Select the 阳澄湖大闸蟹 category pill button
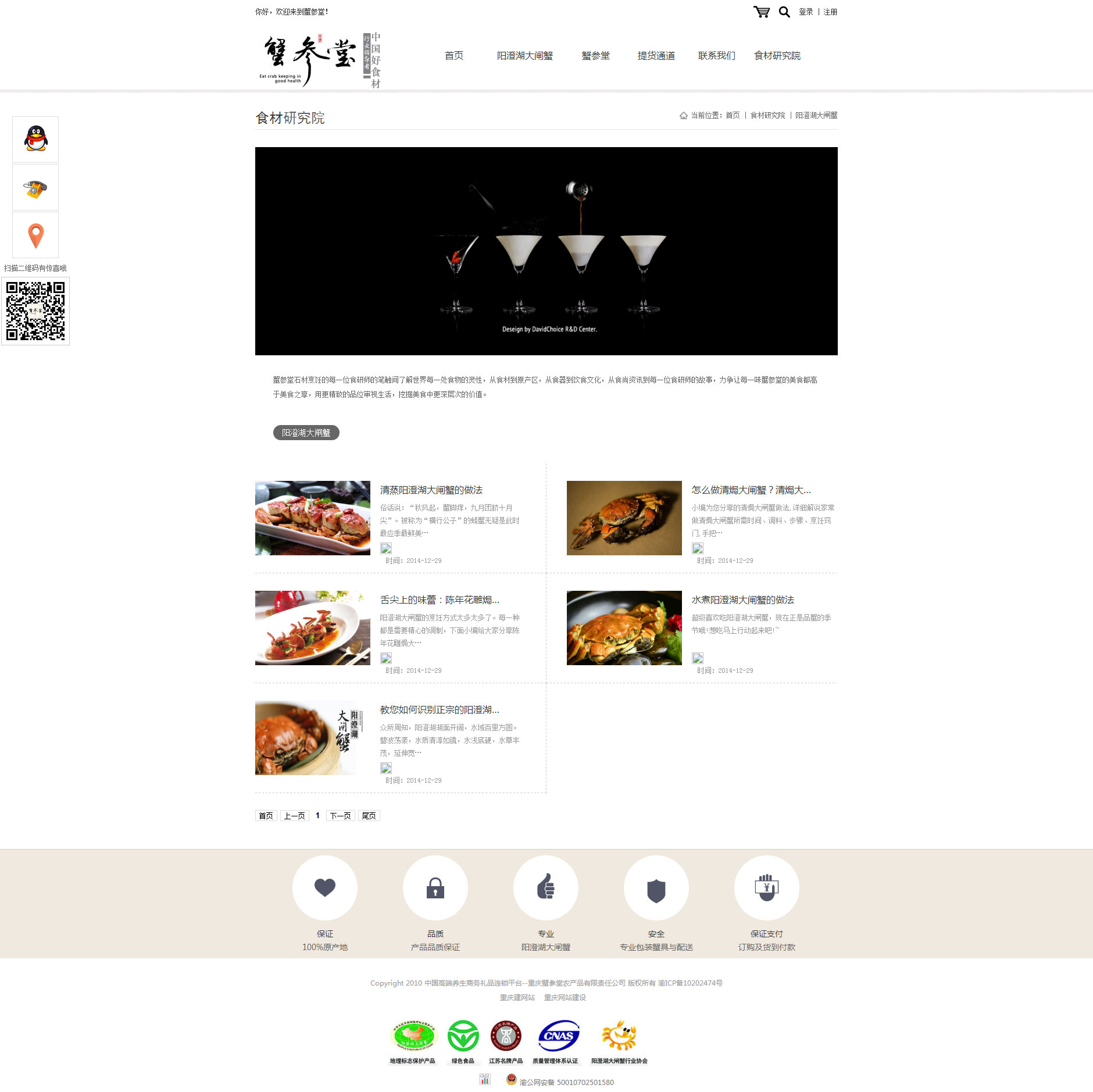Screen dimensions: 1093x1092 point(306,433)
